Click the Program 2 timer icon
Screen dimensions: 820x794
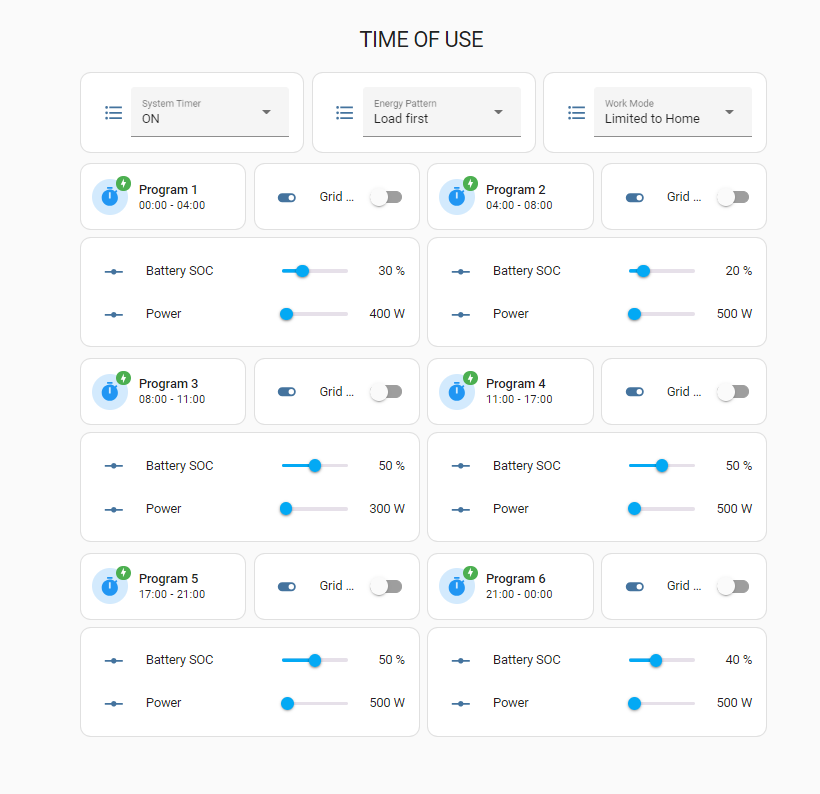(457, 197)
